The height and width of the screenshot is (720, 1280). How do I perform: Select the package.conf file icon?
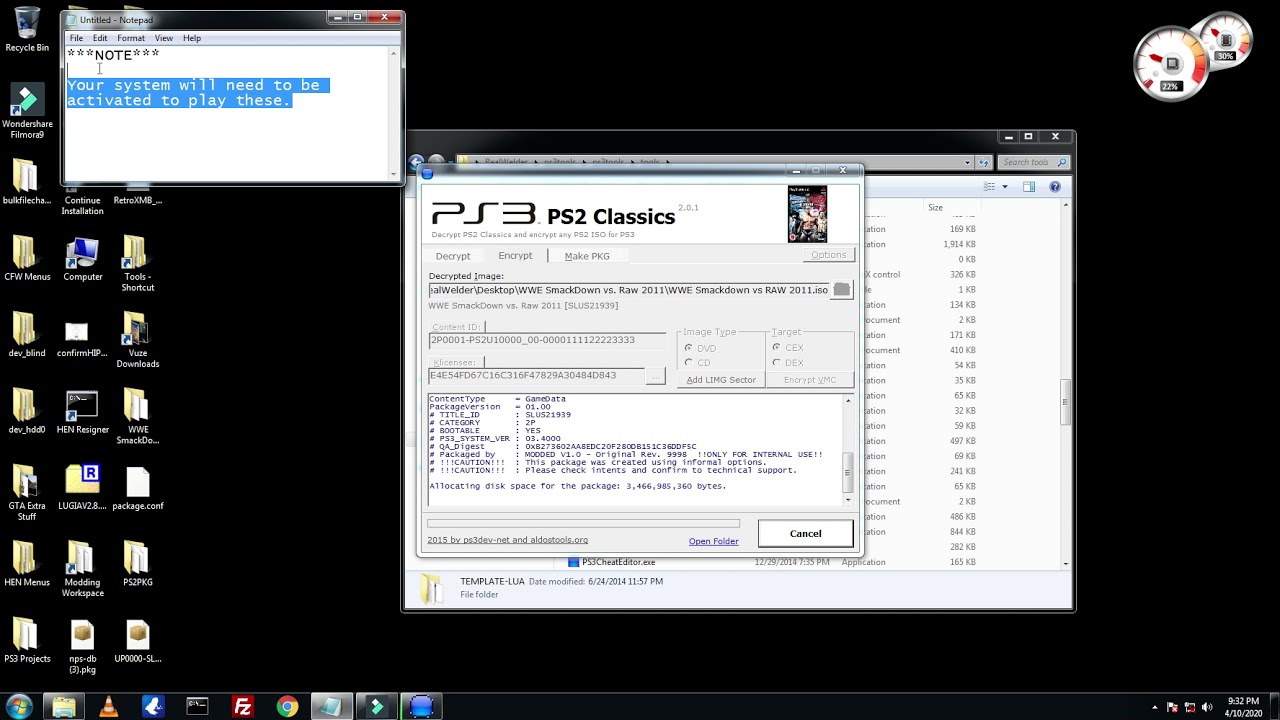138,488
